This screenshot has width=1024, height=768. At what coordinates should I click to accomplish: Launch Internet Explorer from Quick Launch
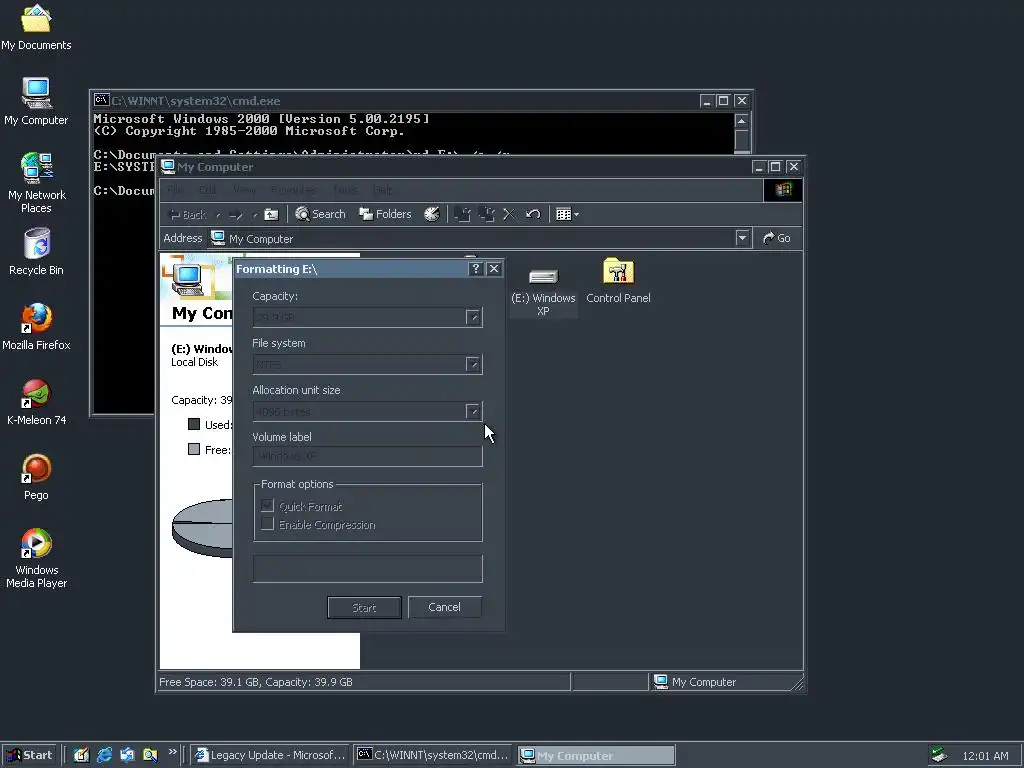104,755
